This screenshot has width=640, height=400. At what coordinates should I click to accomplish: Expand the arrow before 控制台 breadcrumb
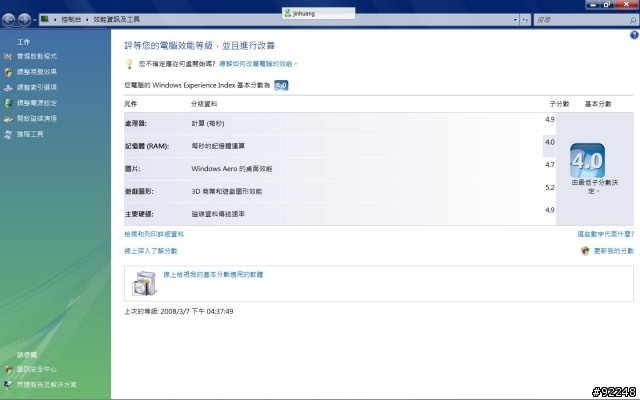(55, 19)
